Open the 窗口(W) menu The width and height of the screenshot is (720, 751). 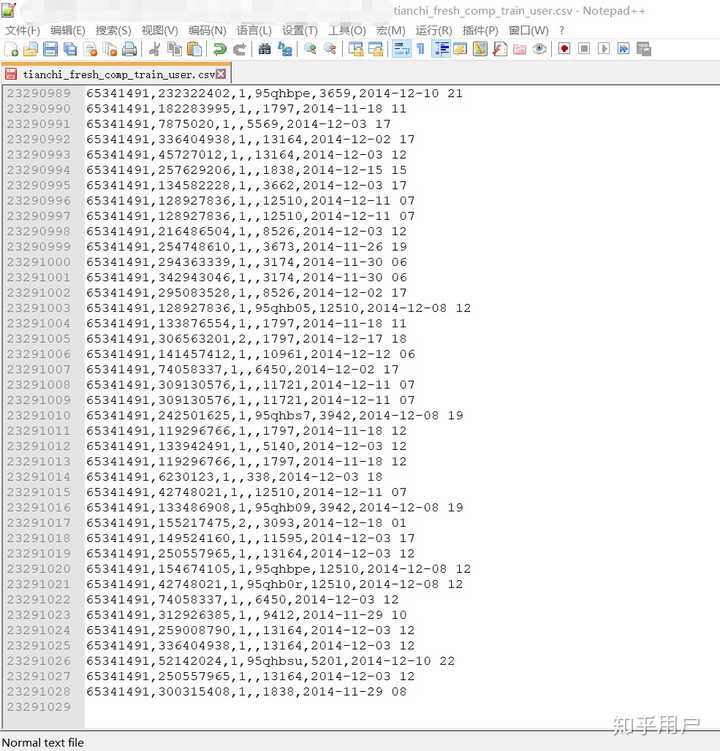pyautogui.click(x=528, y=30)
